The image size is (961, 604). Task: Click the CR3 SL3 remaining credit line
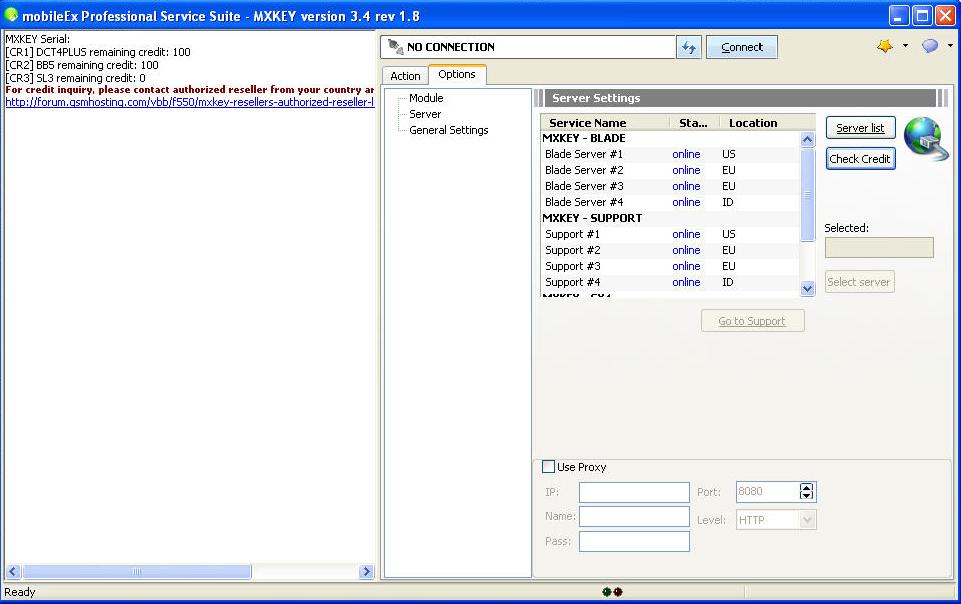(75, 78)
